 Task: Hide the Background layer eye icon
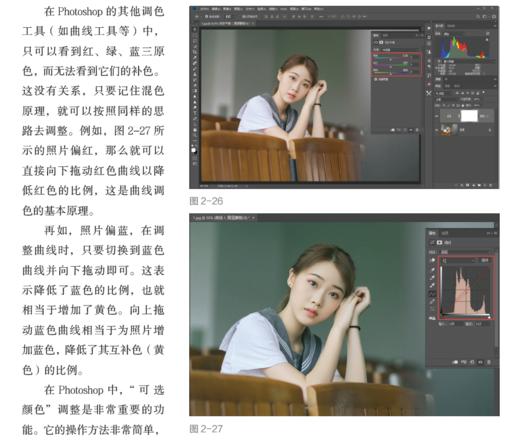click(x=437, y=130)
